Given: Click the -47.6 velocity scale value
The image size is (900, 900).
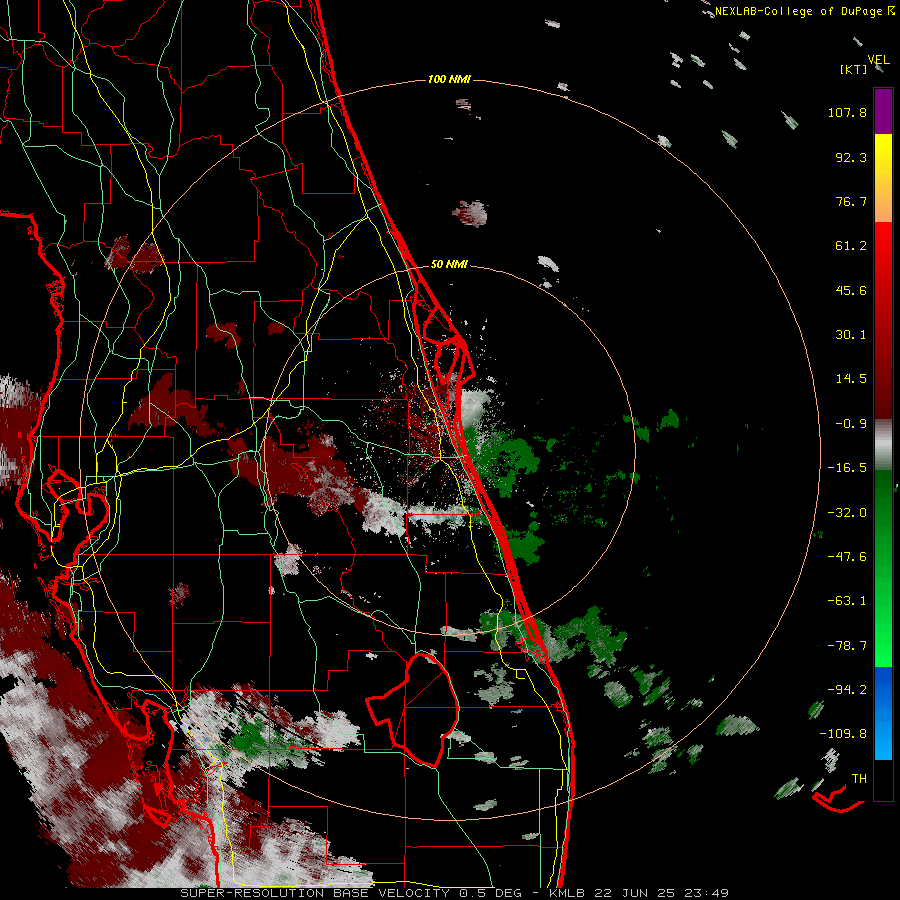Looking at the screenshot, I should [x=847, y=557].
